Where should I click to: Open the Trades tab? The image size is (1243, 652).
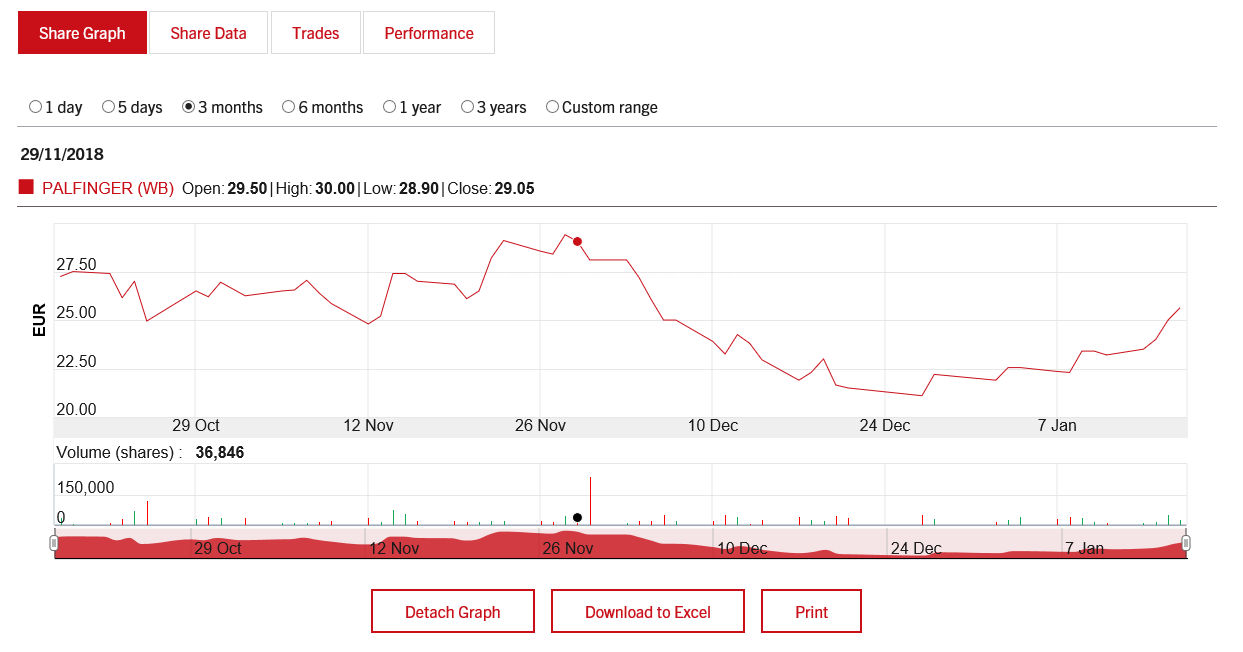click(315, 32)
